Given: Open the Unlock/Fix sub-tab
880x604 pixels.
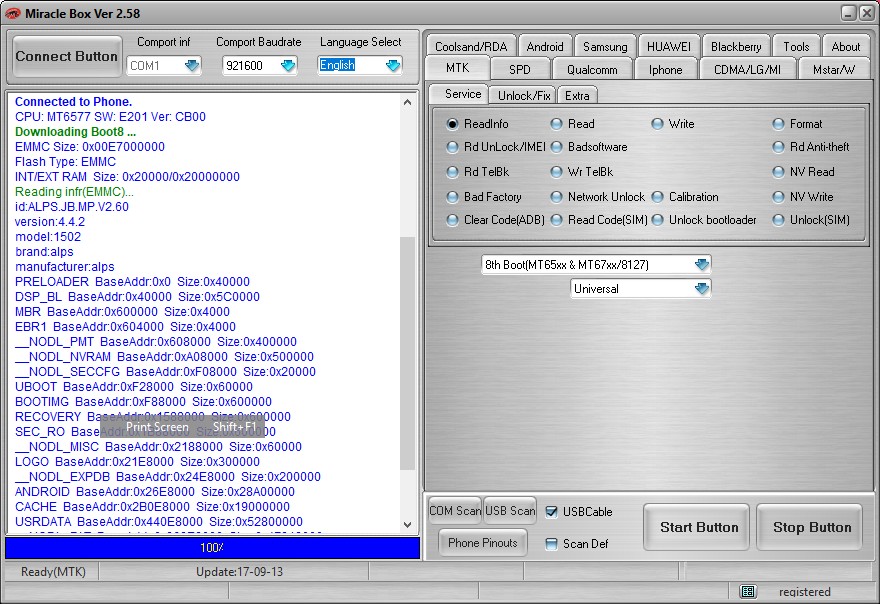Looking at the screenshot, I should (524, 96).
